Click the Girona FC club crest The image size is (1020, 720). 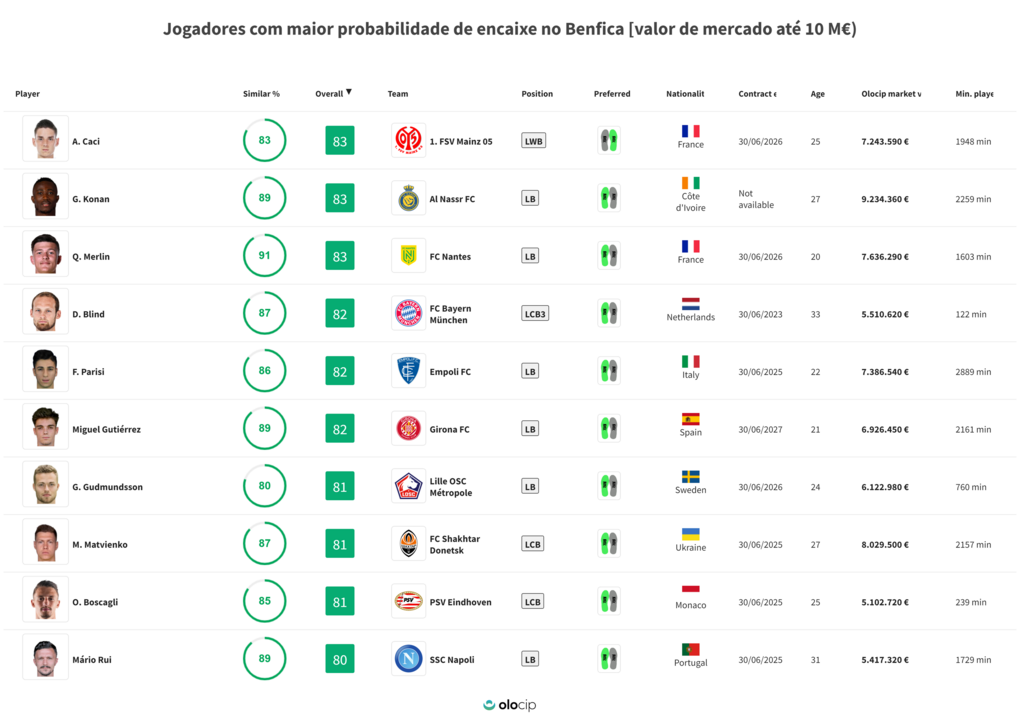click(x=409, y=429)
